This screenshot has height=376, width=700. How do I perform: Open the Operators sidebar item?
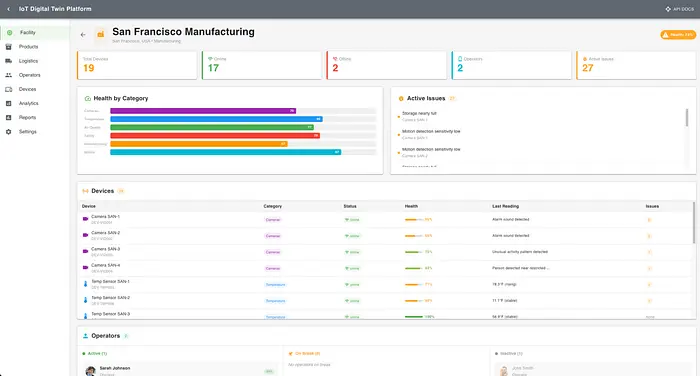pos(34,75)
